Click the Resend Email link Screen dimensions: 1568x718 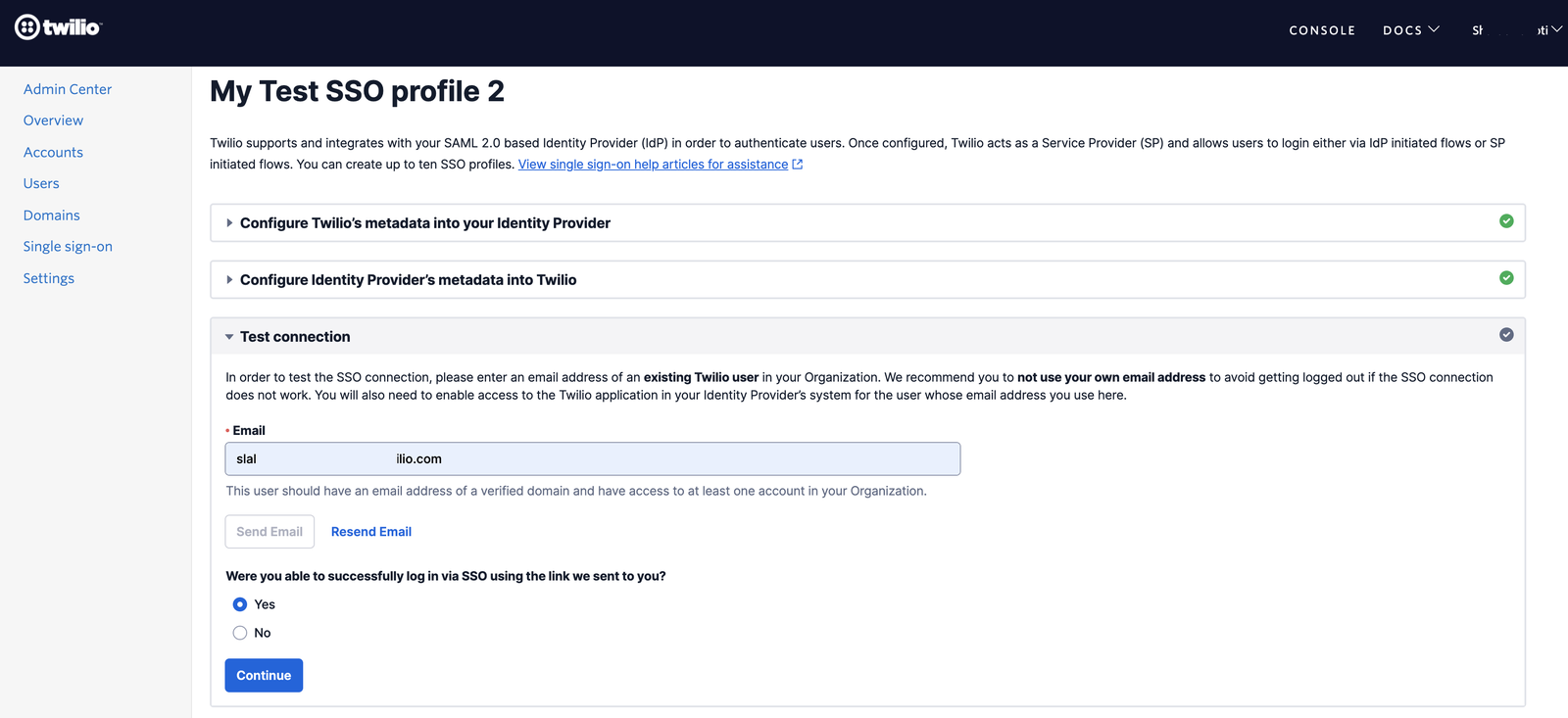(370, 531)
